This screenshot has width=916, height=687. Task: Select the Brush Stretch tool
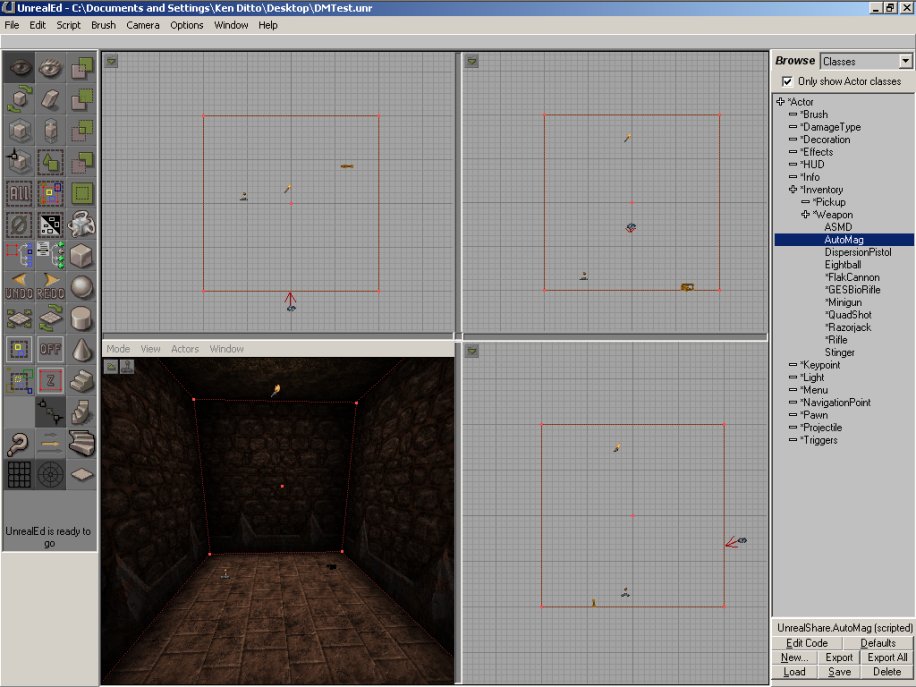coord(50,130)
